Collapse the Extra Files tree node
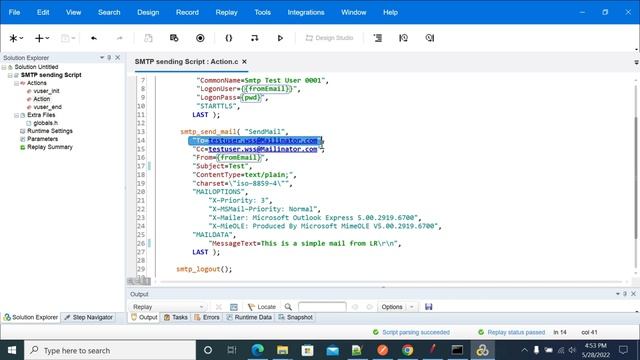The height and width of the screenshot is (360, 640). point(16,115)
